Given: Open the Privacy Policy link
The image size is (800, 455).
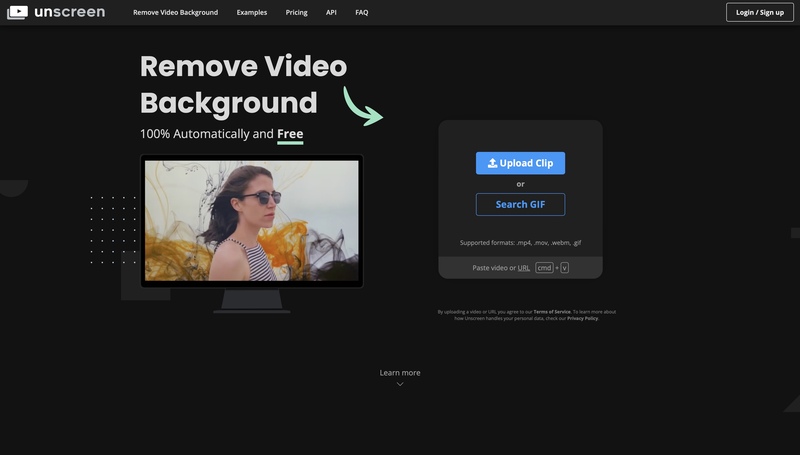Looking at the screenshot, I should (583, 318).
